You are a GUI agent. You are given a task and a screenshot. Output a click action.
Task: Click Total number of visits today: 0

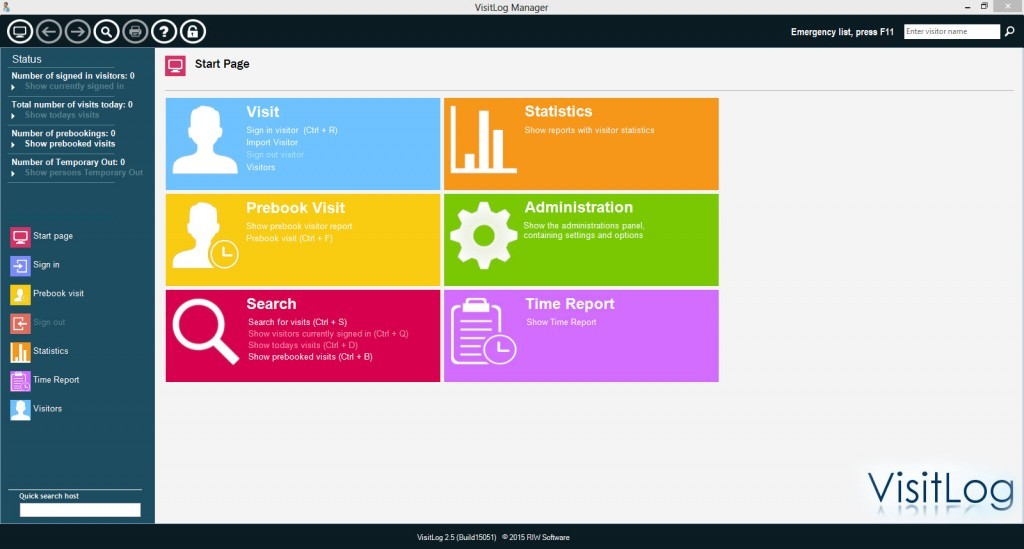(72, 104)
